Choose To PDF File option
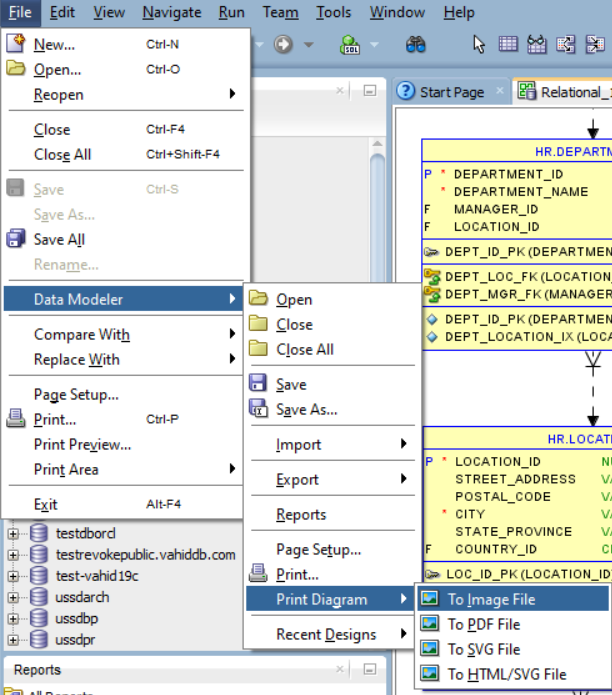The image size is (612, 695). point(483,624)
